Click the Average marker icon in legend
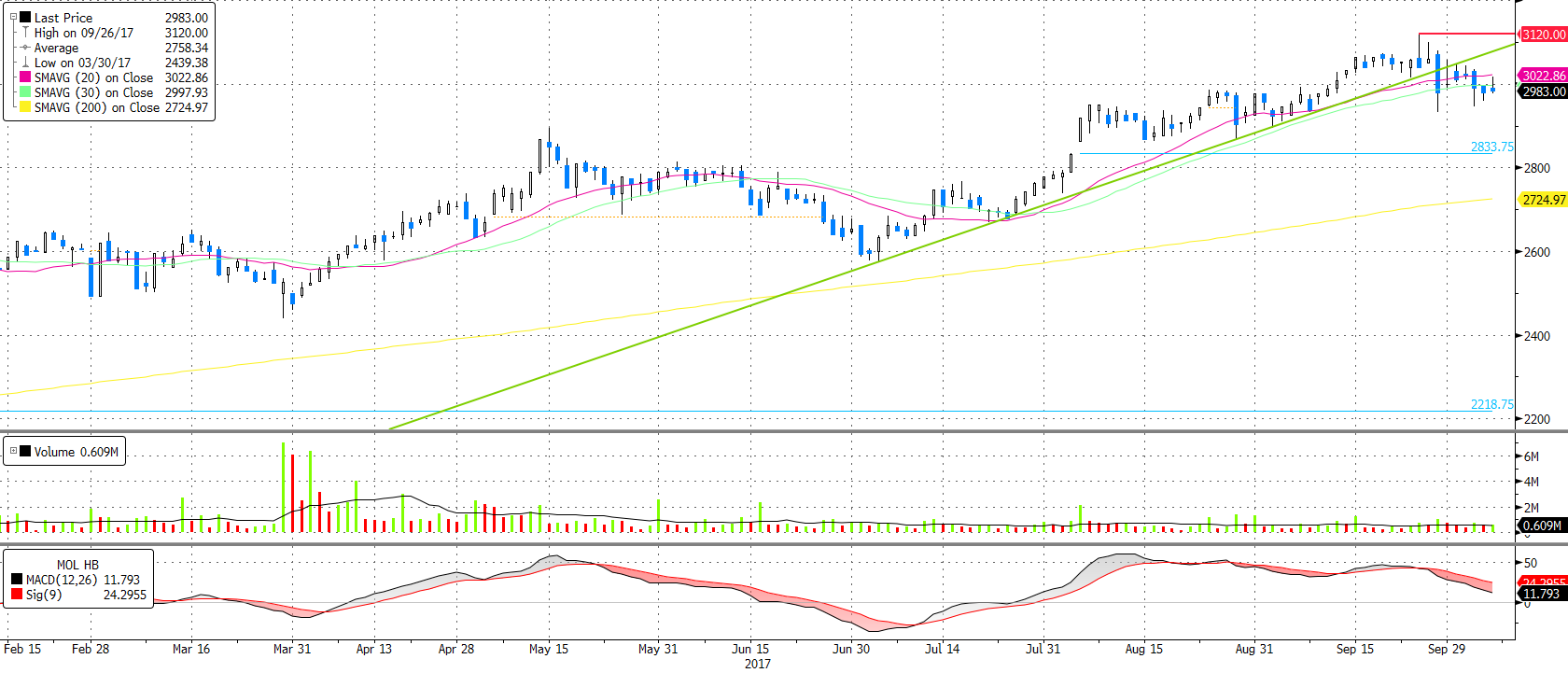 click(x=25, y=48)
